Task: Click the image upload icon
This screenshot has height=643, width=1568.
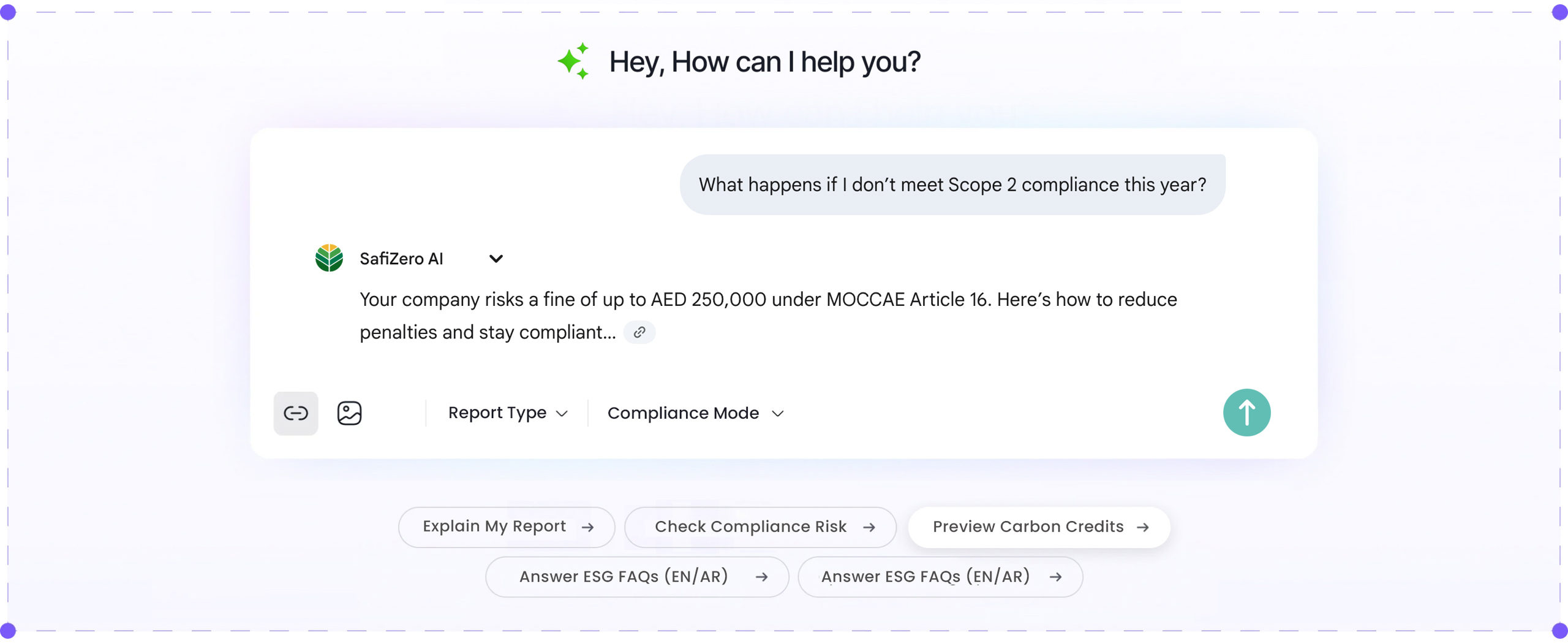Action: click(349, 413)
